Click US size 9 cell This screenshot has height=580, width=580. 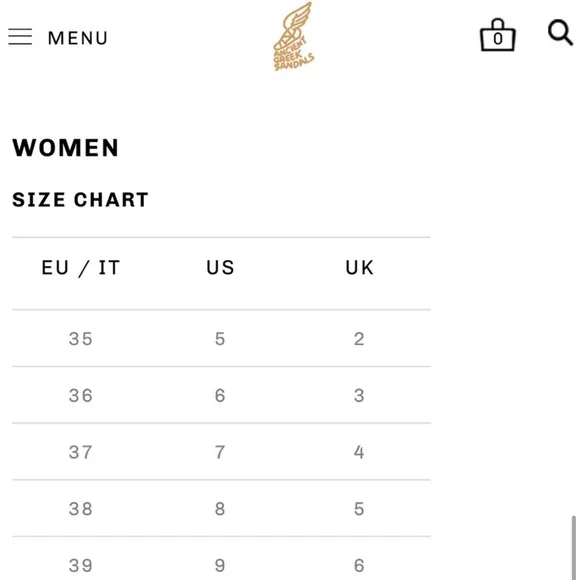tap(220, 565)
